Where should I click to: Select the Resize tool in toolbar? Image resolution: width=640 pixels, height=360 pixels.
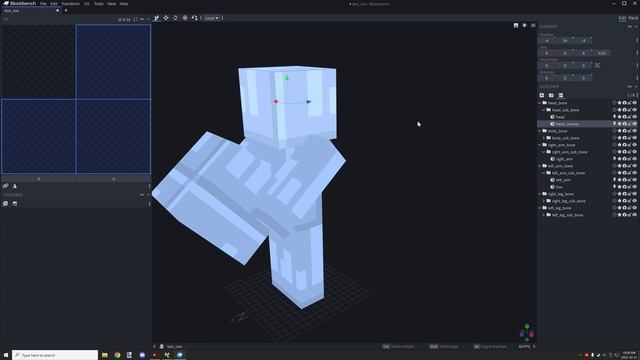coord(166,18)
